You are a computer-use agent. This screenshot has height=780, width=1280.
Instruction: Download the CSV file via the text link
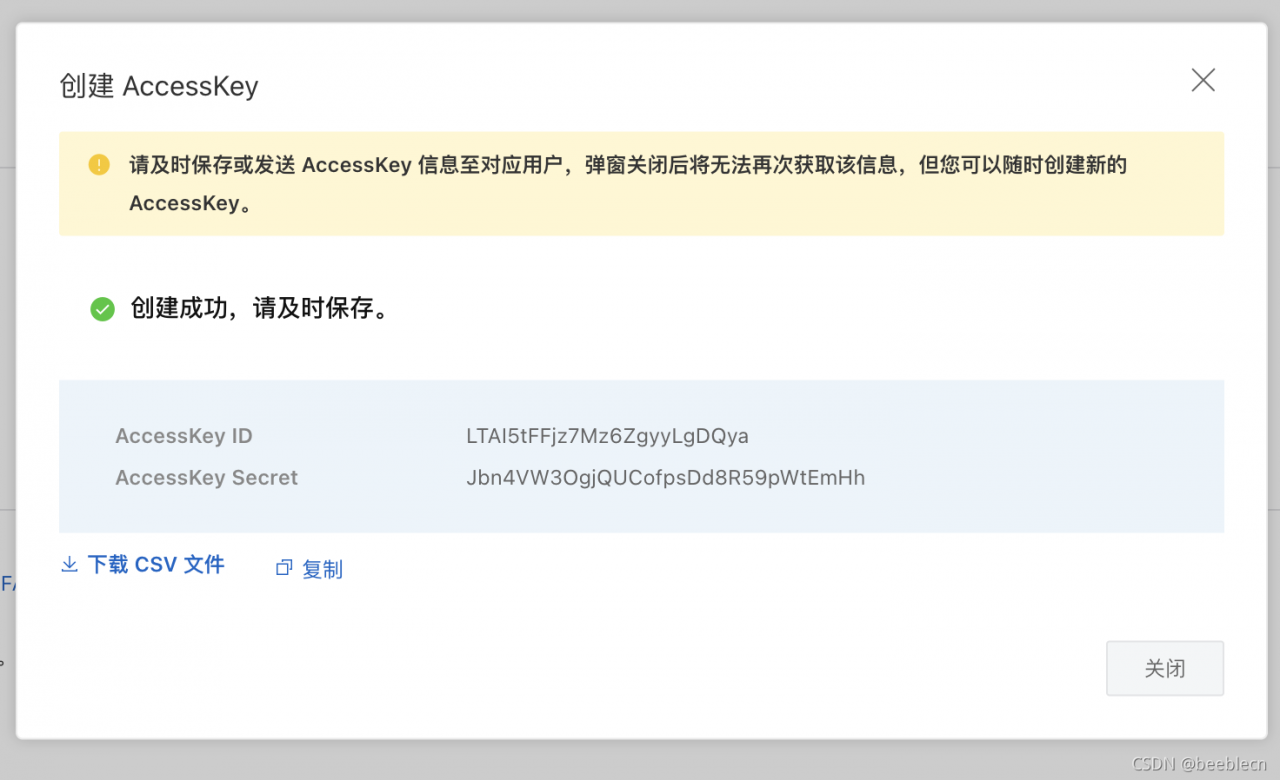tap(156, 565)
